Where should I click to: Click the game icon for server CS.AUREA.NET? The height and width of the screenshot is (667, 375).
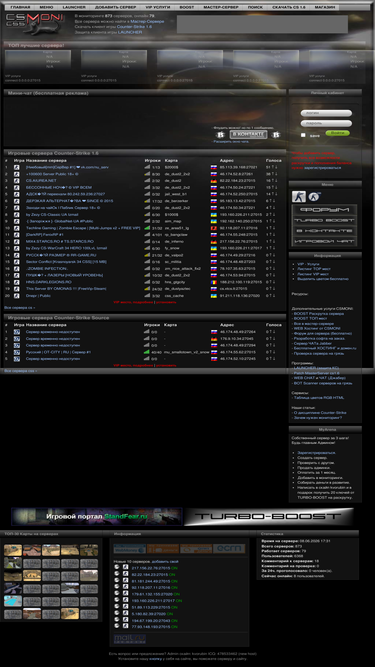pos(17,180)
